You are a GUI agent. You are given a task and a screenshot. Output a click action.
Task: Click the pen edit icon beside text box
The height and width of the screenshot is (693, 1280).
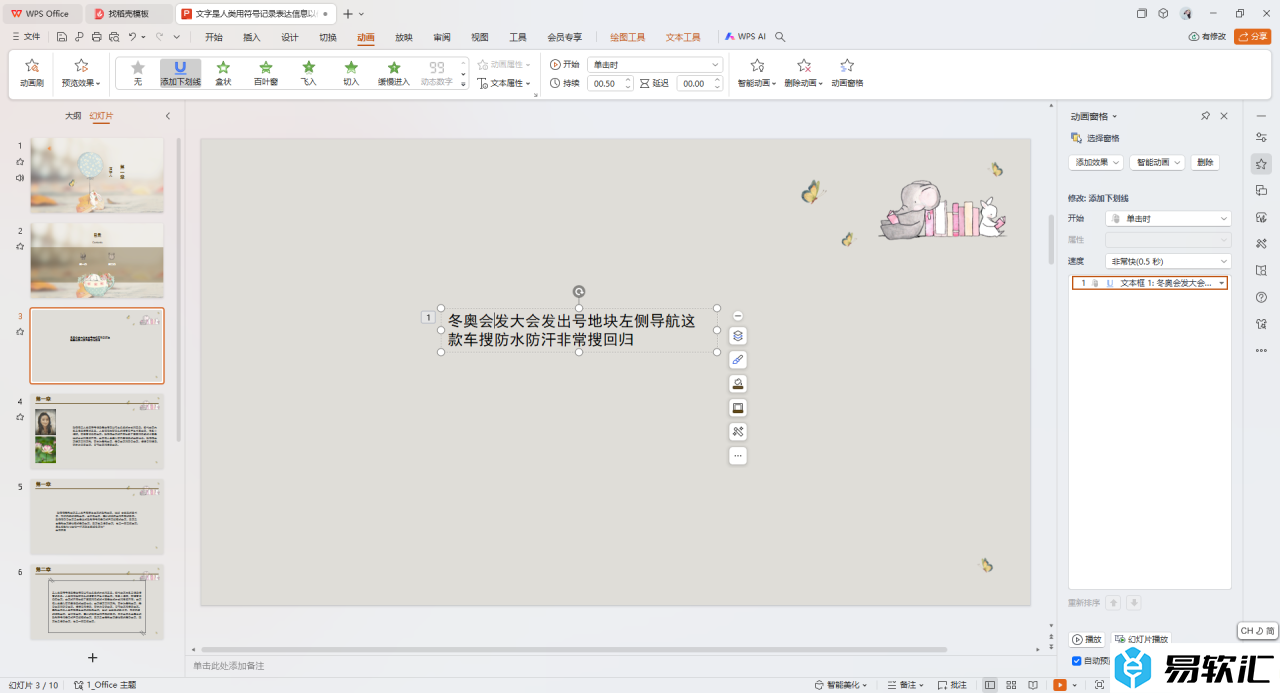738,359
